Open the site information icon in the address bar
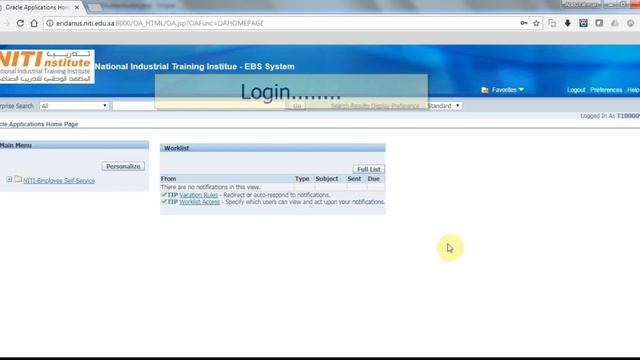Image resolution: width=640 pixels, height=360 pixels. pyautogui.click(x=49, y=23)
